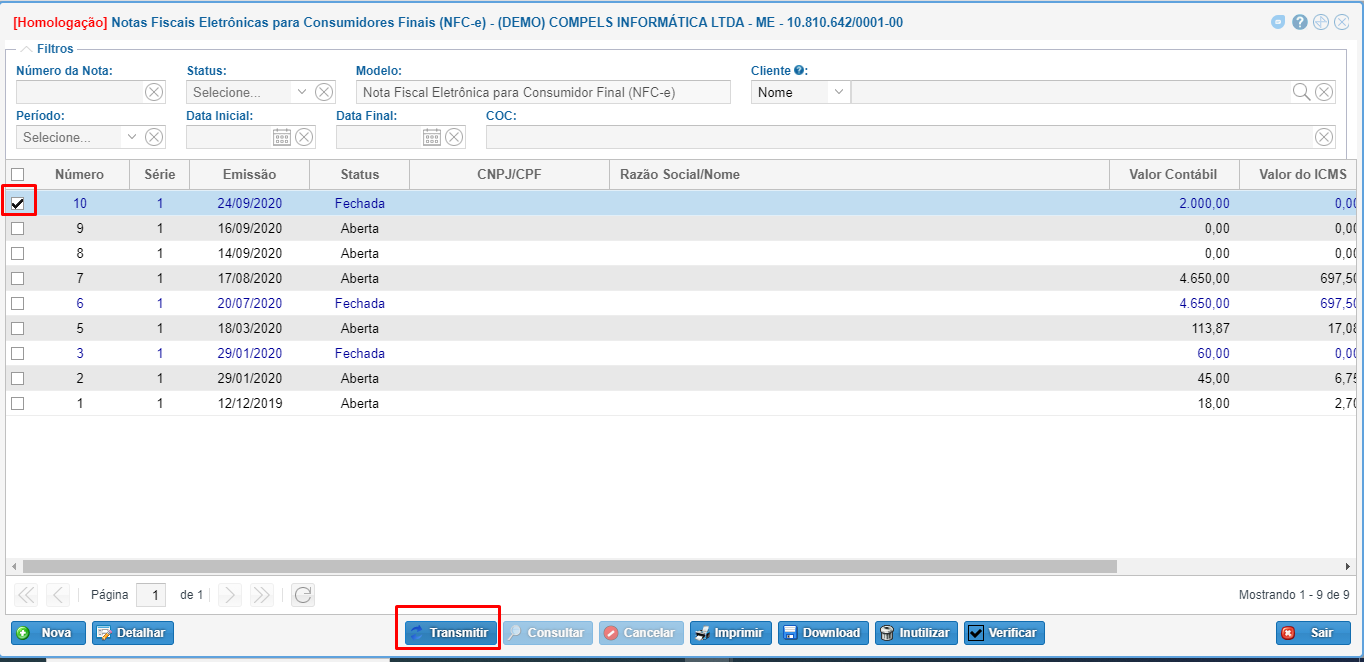Open the Data Inicial calendar picker
This screenshot has height=662, width=1364.
pos(282,137)
